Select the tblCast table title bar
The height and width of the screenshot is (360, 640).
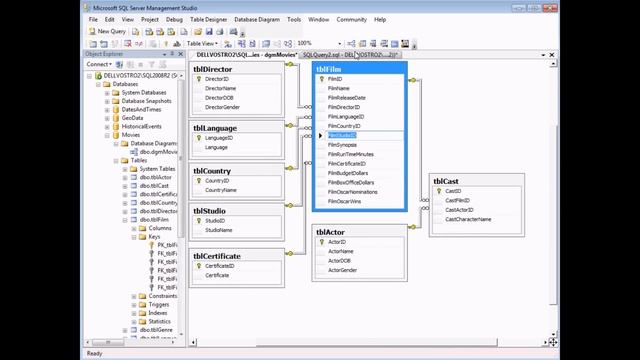pos(477,181)
